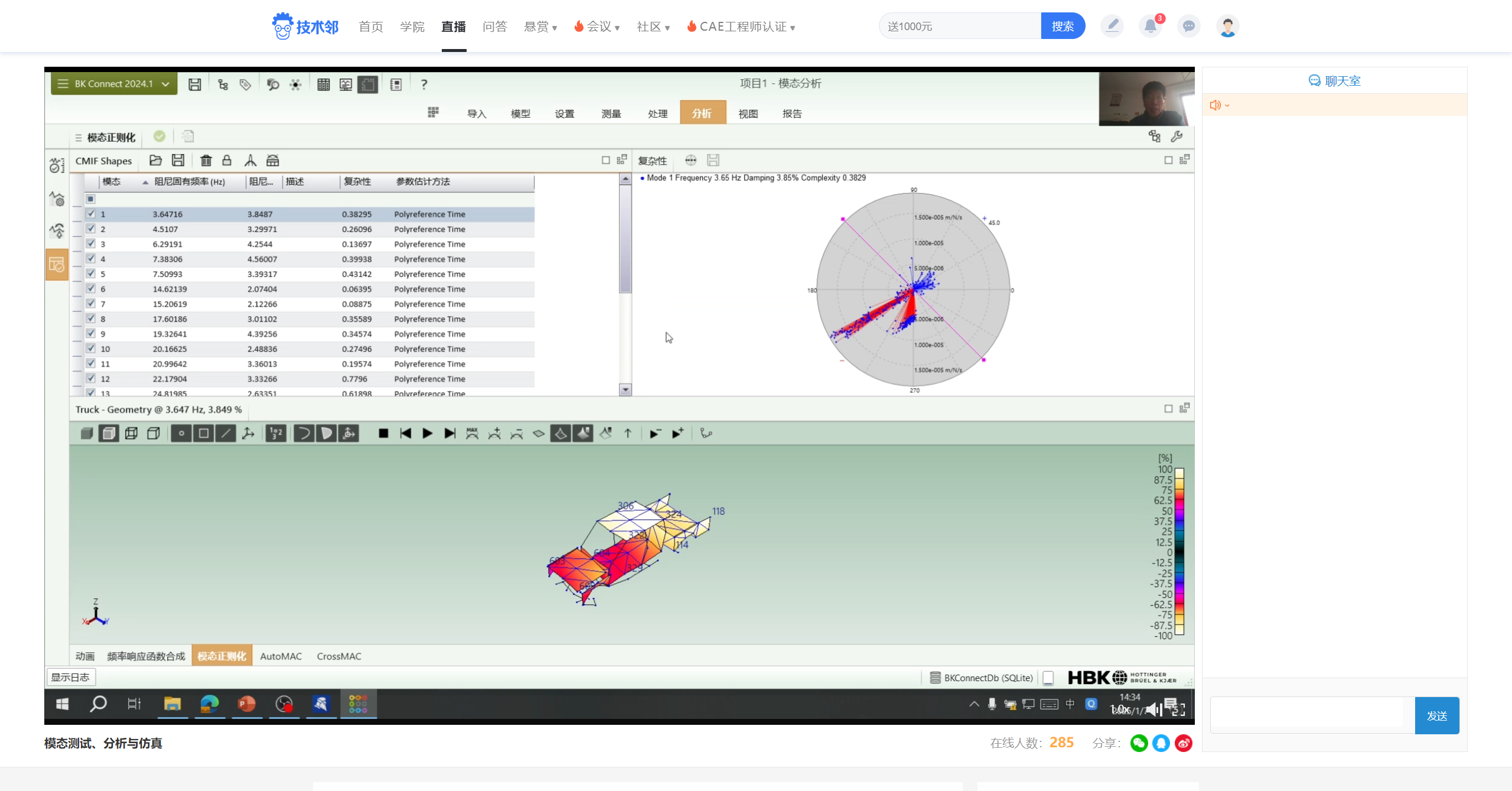Toggle checkbox for mode 12

90,379
